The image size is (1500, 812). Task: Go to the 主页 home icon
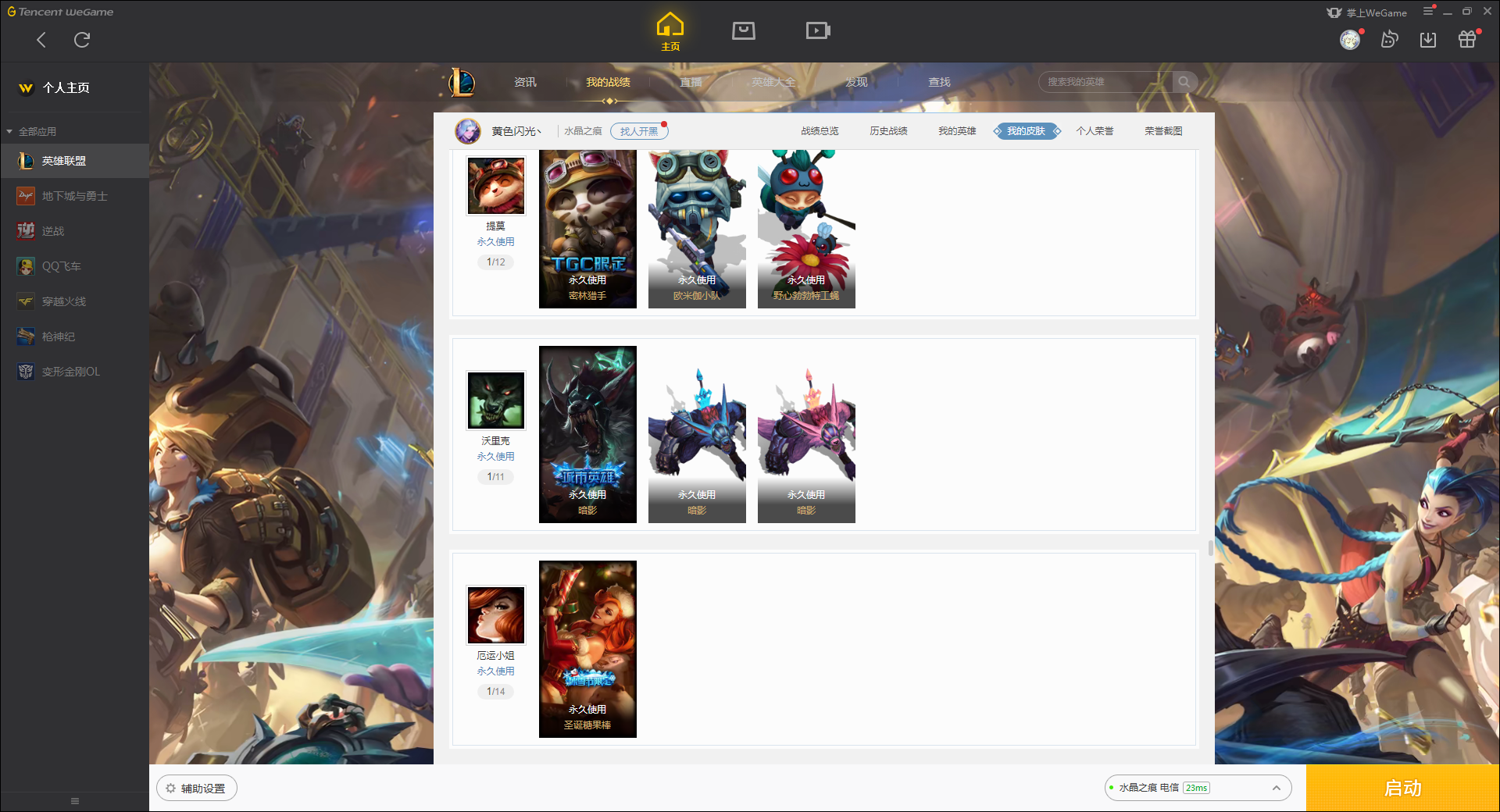670,31
